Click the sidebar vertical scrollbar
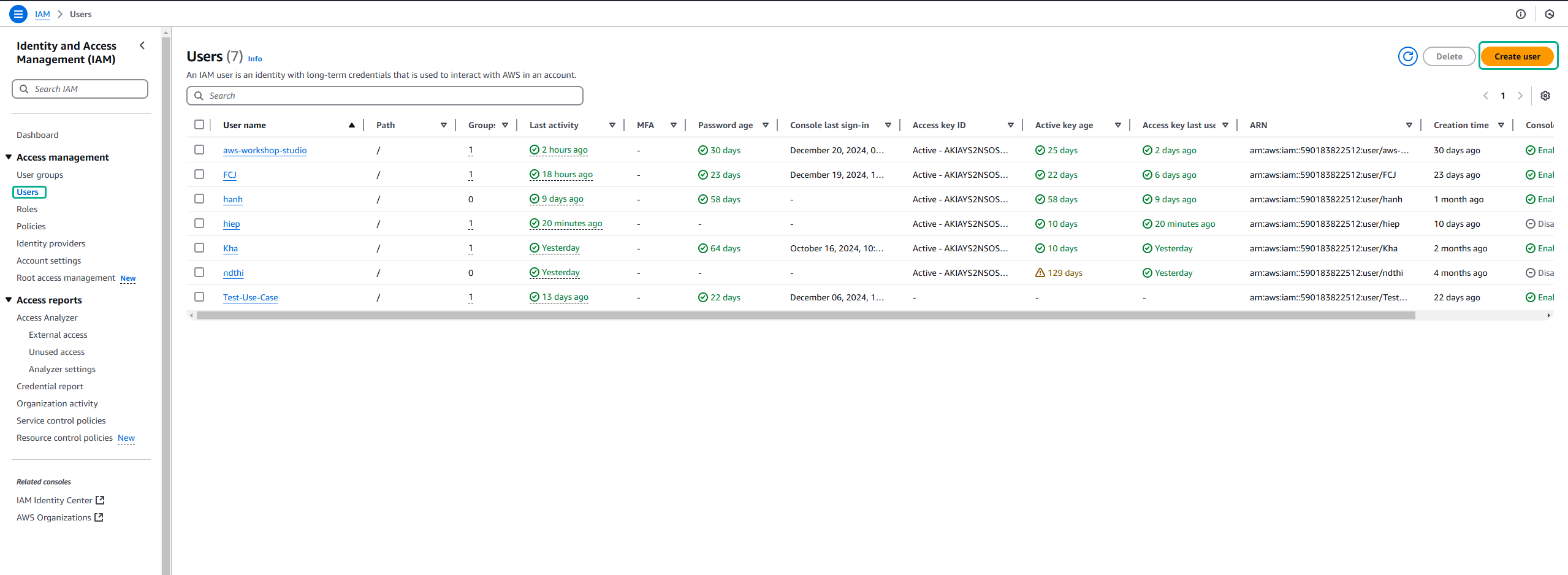The image size is (1568, 575). point(166,306)
